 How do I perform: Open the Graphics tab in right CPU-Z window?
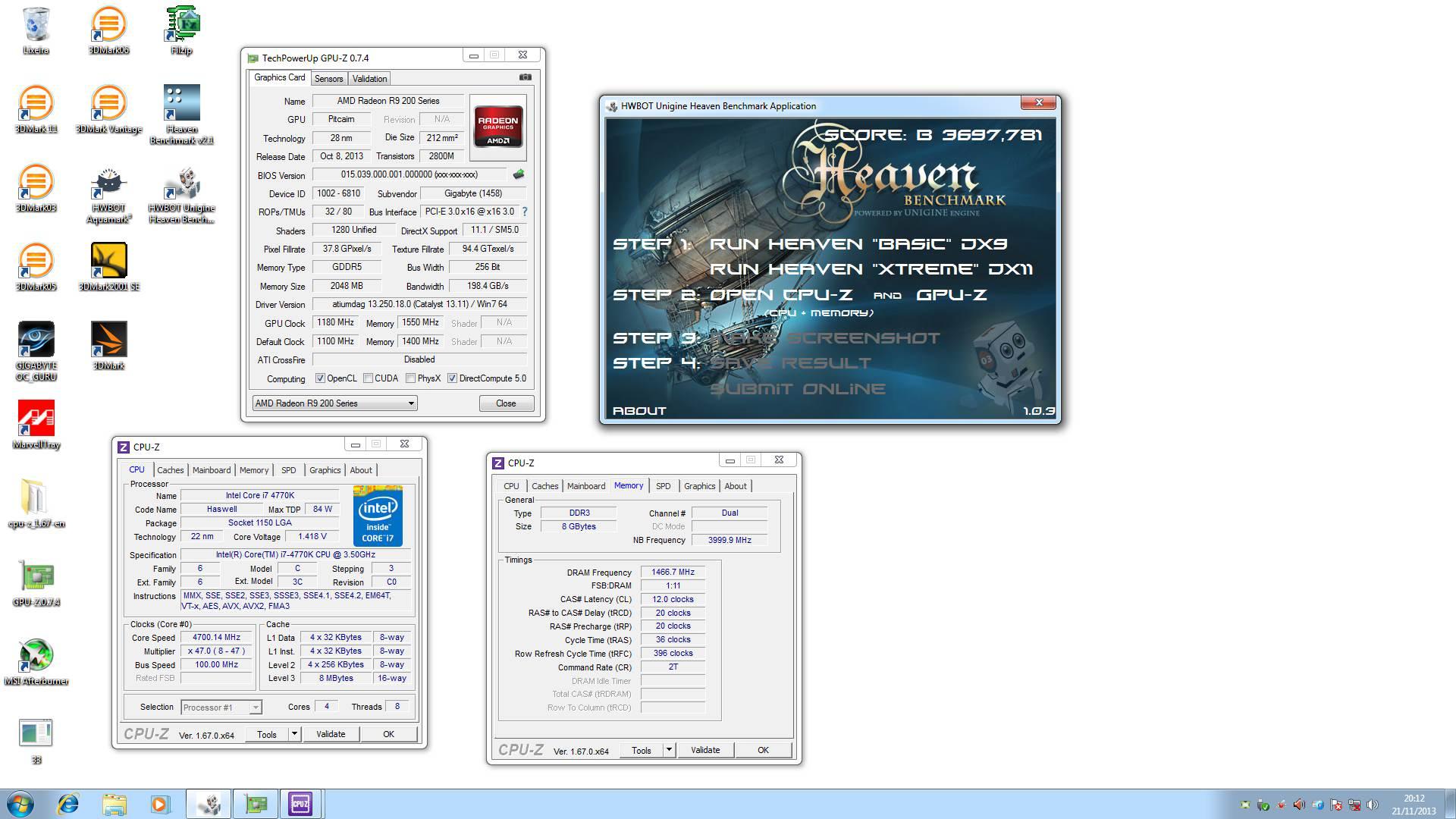click(699, 486)
